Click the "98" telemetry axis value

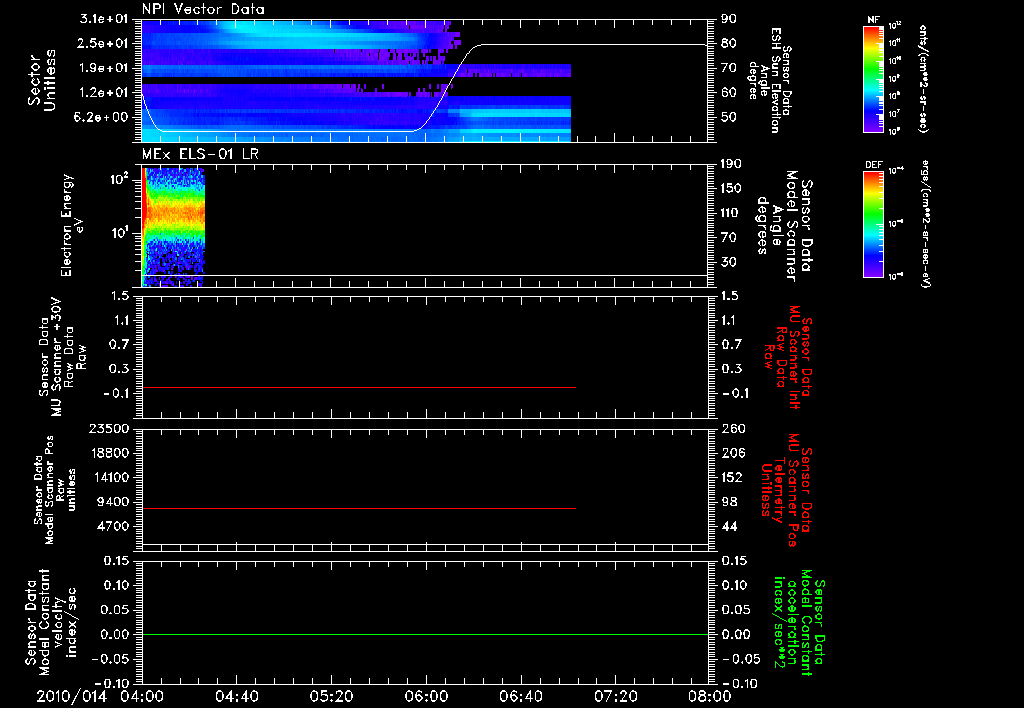(x=729, y=502)
